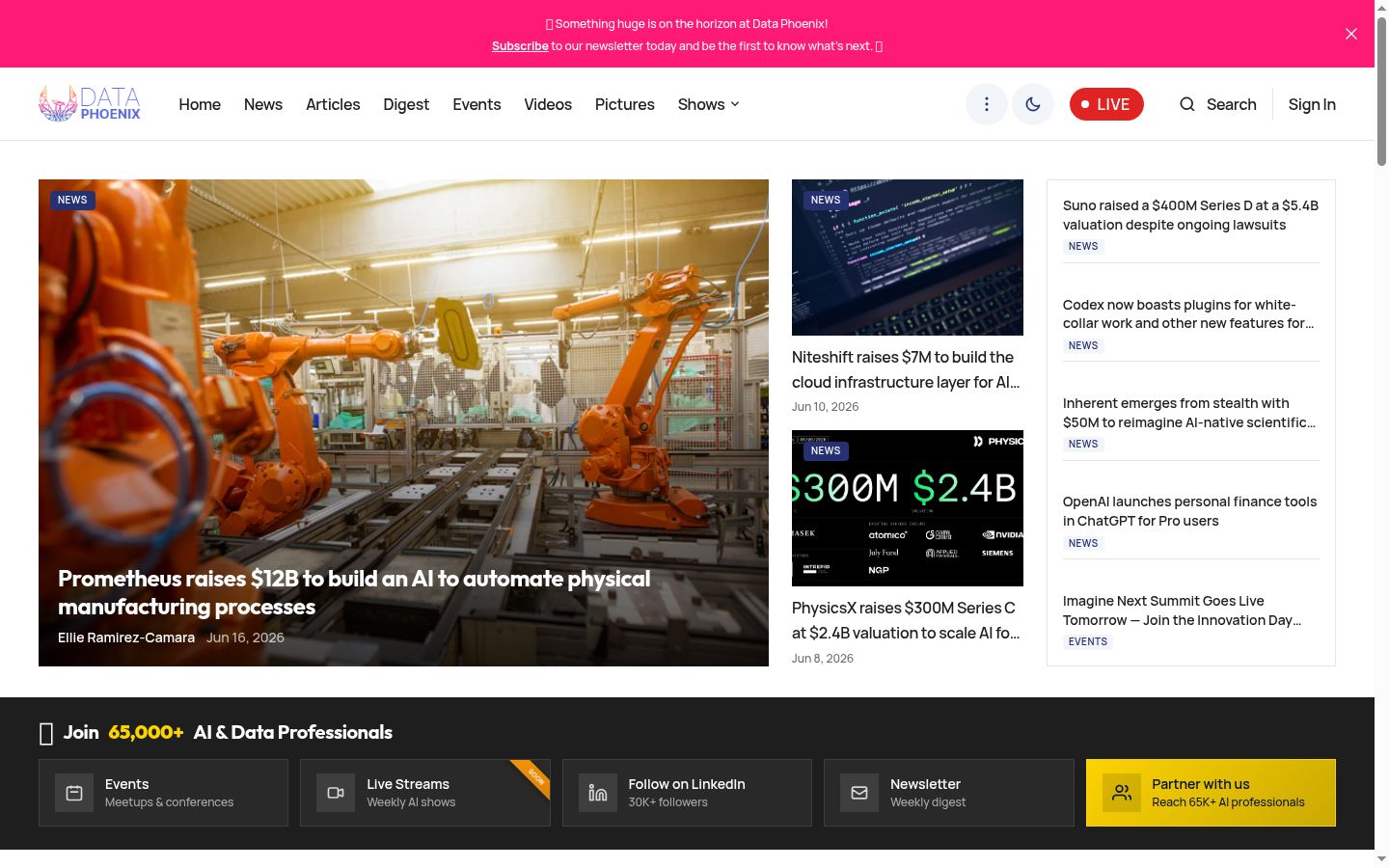The height and width of the screenshot is (868, 1389).
Task: Click the yellow Partner with us card
Action: point(1211,793)
